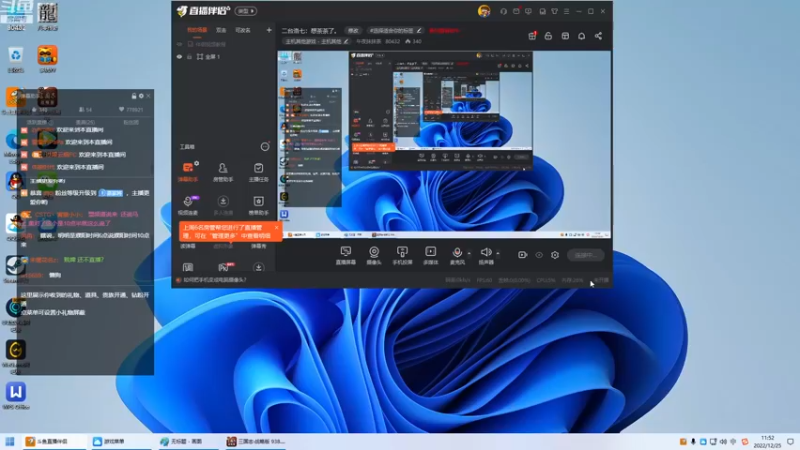Open the 主播任务 streamer tasks tool
The width and height of the screenshot is (800, 450).
click(x=258, y=172)
